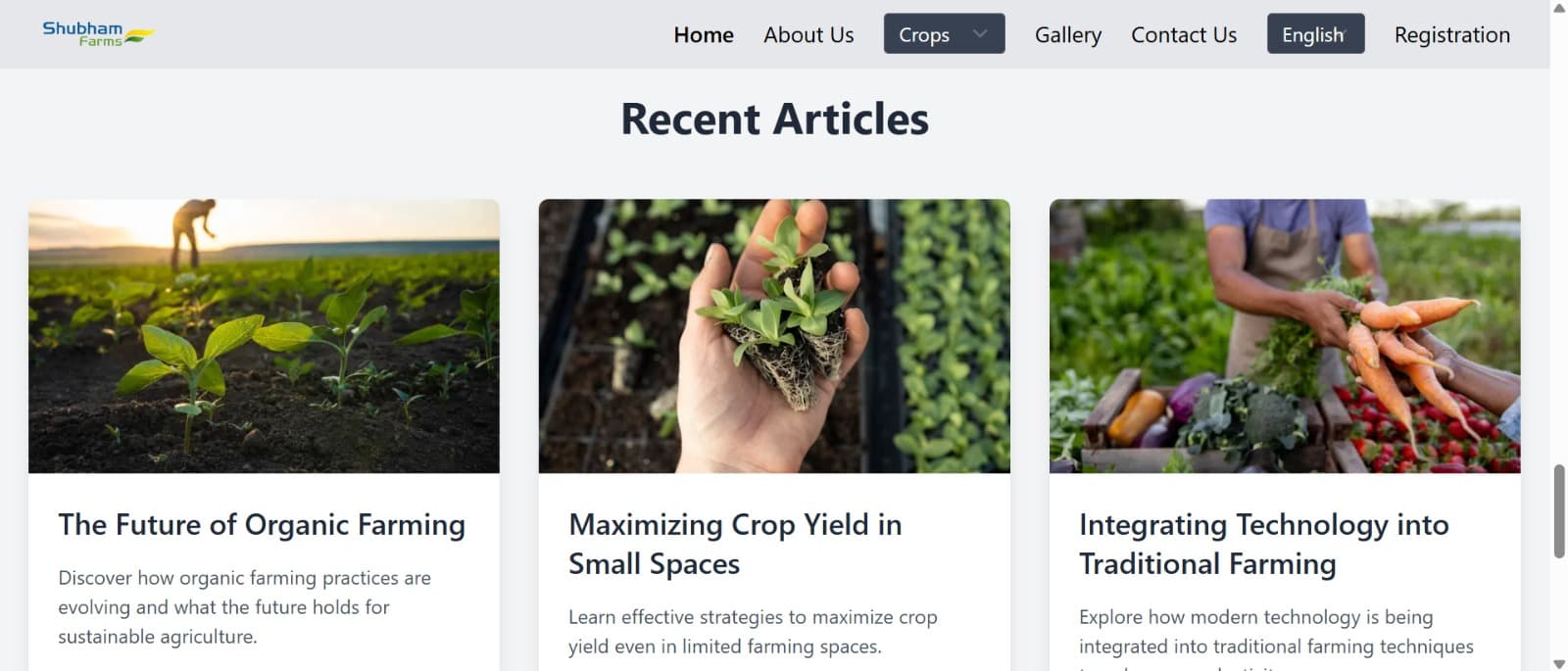This screenshot has width=1568, height=671.
Task: Click the Shubham Farms logo
Action: [x=98, y=34]
